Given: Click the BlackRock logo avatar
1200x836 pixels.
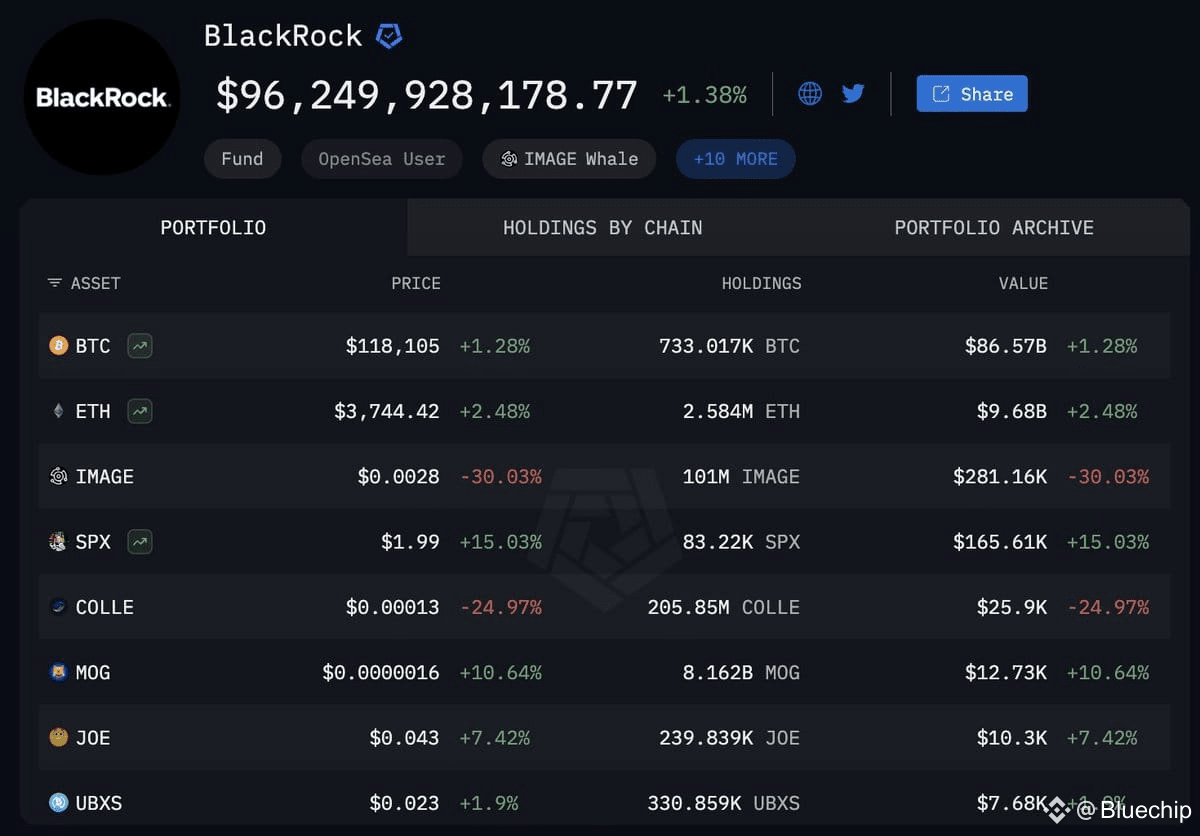Looking at the screenshot, I should click(x=102, y=97).
